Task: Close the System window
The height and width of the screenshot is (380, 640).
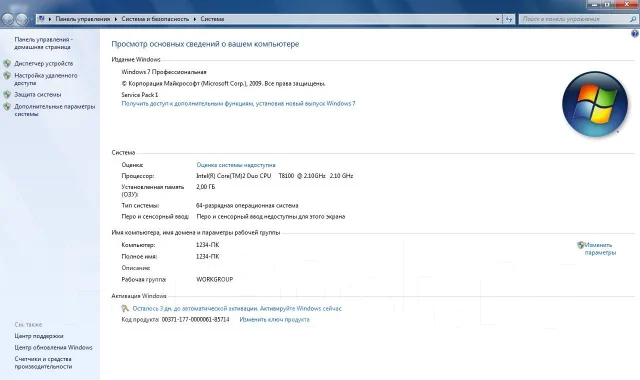Action: 627,4
